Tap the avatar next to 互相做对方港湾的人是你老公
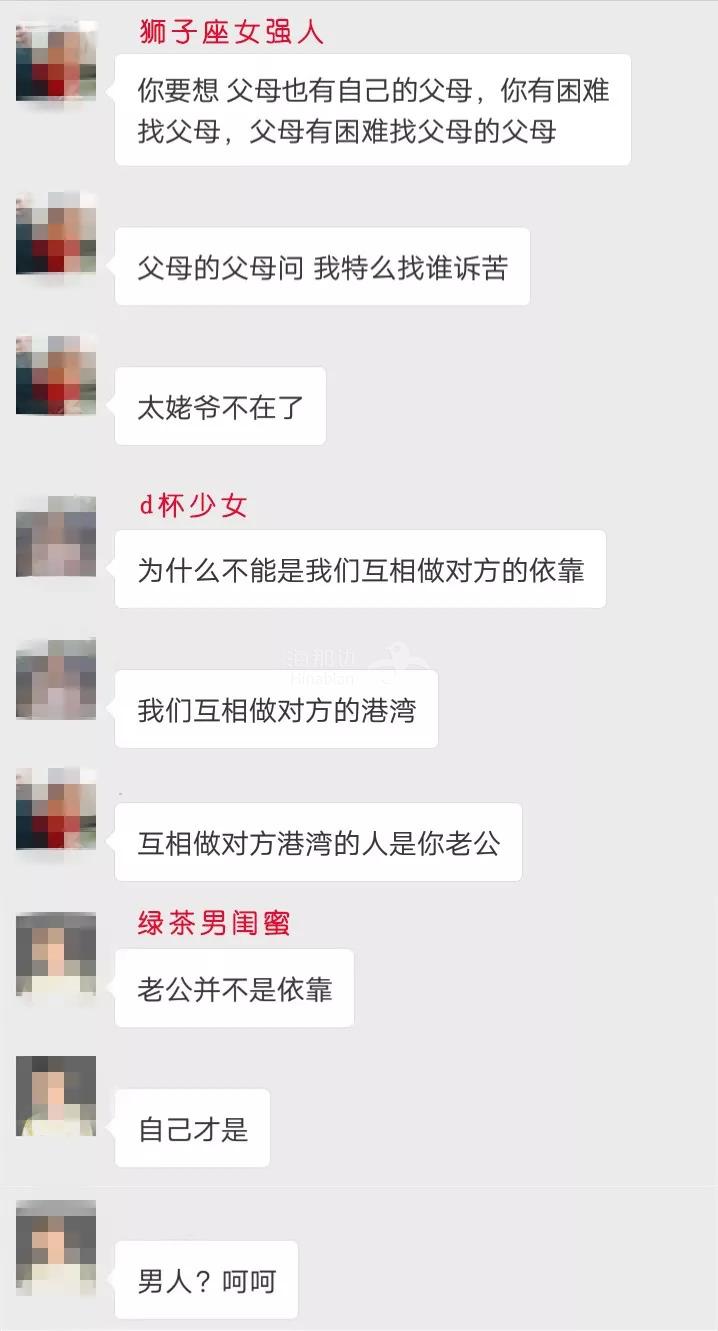718x1331 pixels. coord(56,811)
